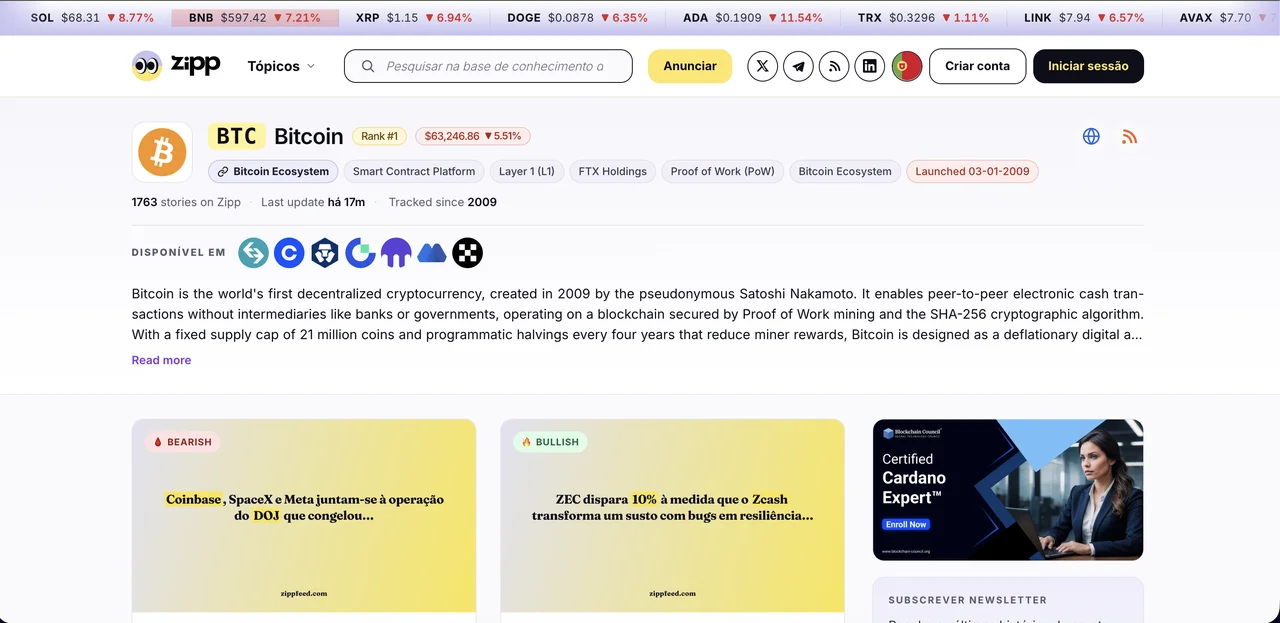Select TRX ticker in price bar

(923, 18)
